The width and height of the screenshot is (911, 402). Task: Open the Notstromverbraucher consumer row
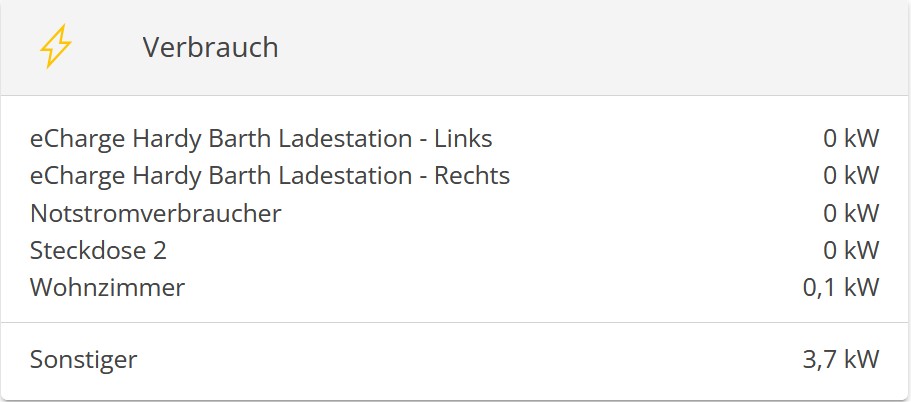click(156, 213)
